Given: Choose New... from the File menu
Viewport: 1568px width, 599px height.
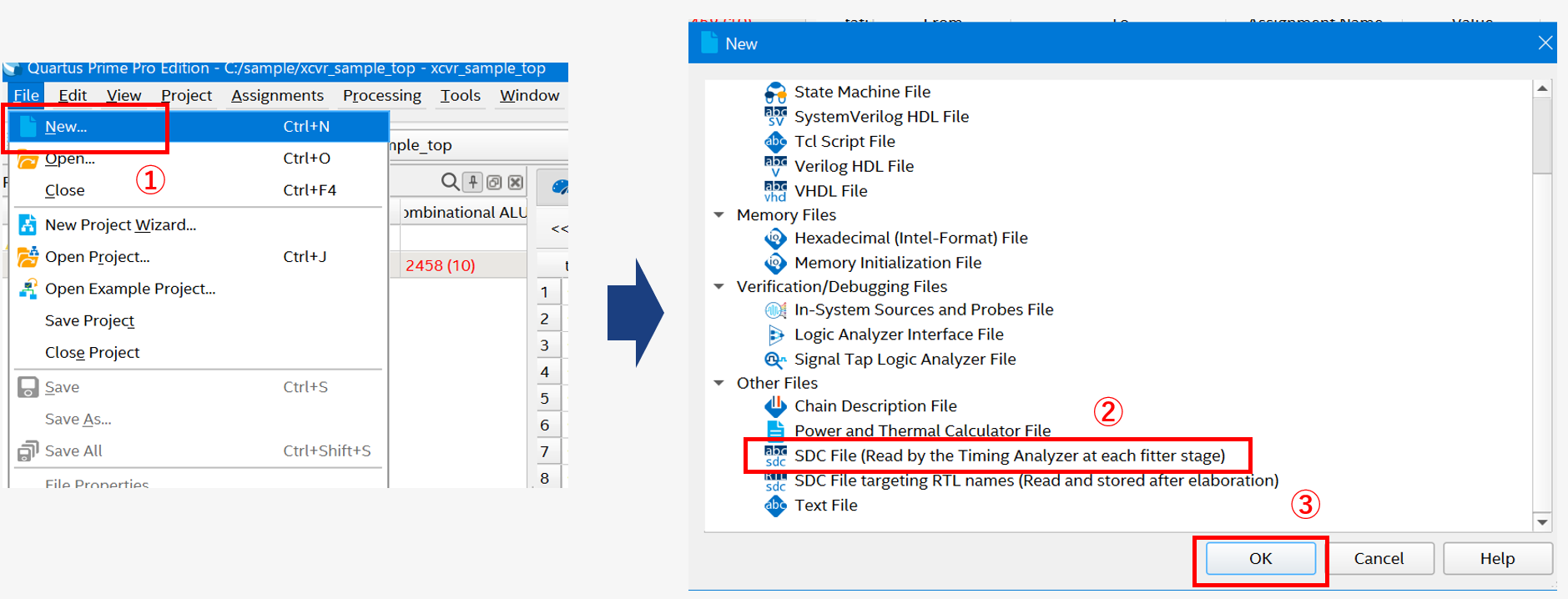Looking at the screenshot, I should pos(67,127).
